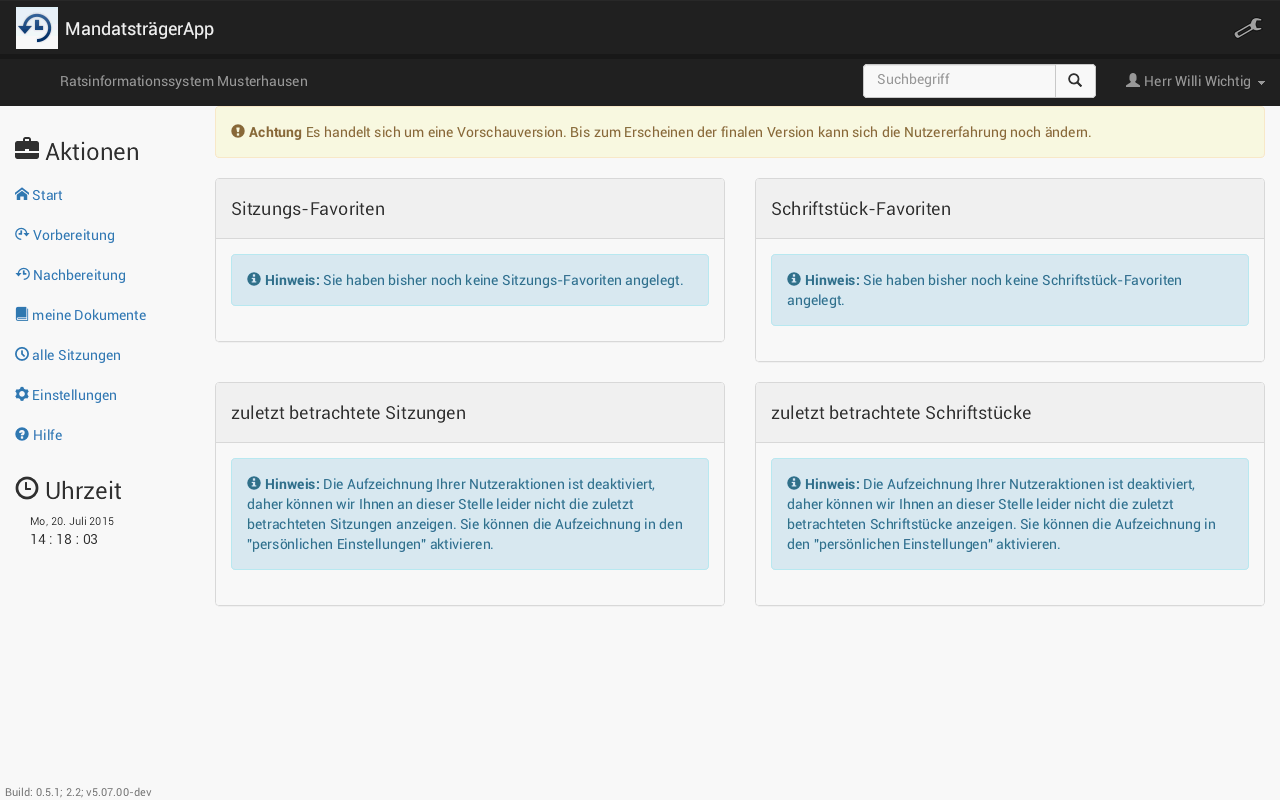
Task: Click the MandatsträgerApp title link
Action: coord(139,29)
